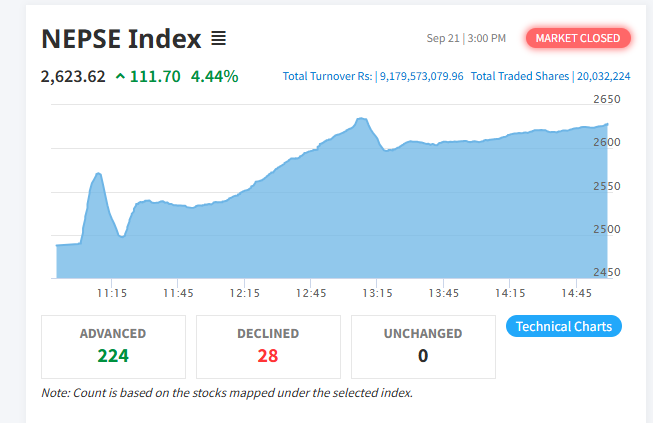The width and height of the screenshot is (653, 423).
Task: Click the 3:00 PM time label
Action: (487, 38)
